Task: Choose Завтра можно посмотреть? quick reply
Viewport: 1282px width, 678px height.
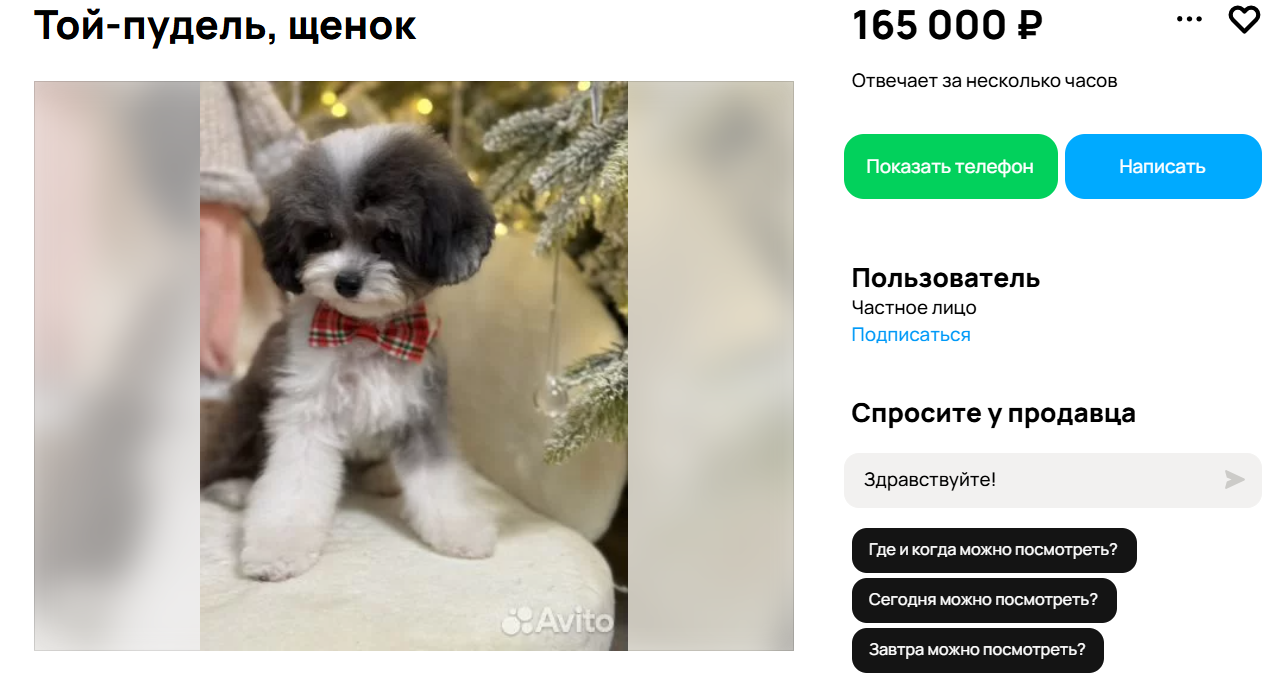Action: 977,650
